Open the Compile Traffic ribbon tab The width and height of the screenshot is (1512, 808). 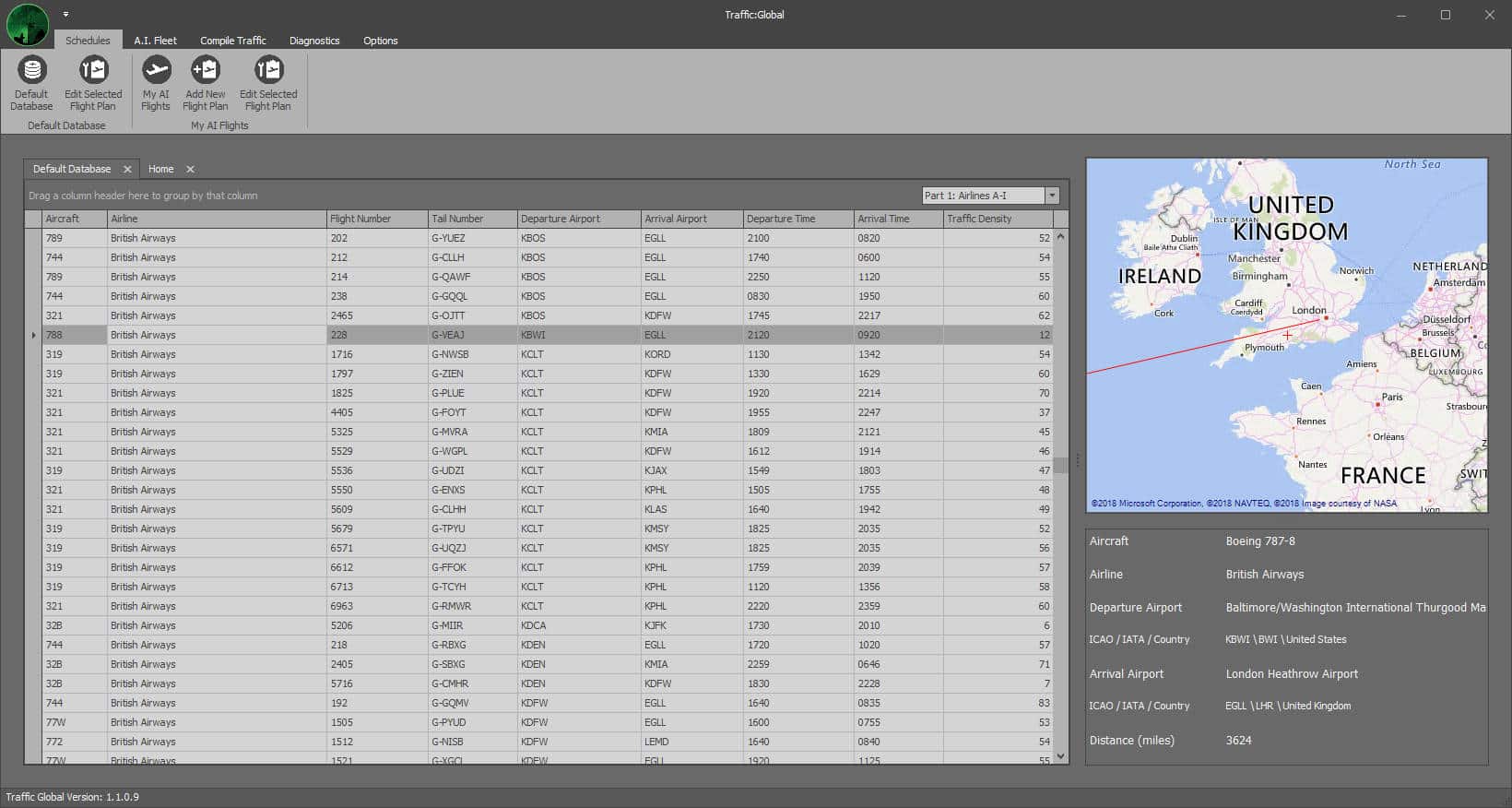click(232, 41)
